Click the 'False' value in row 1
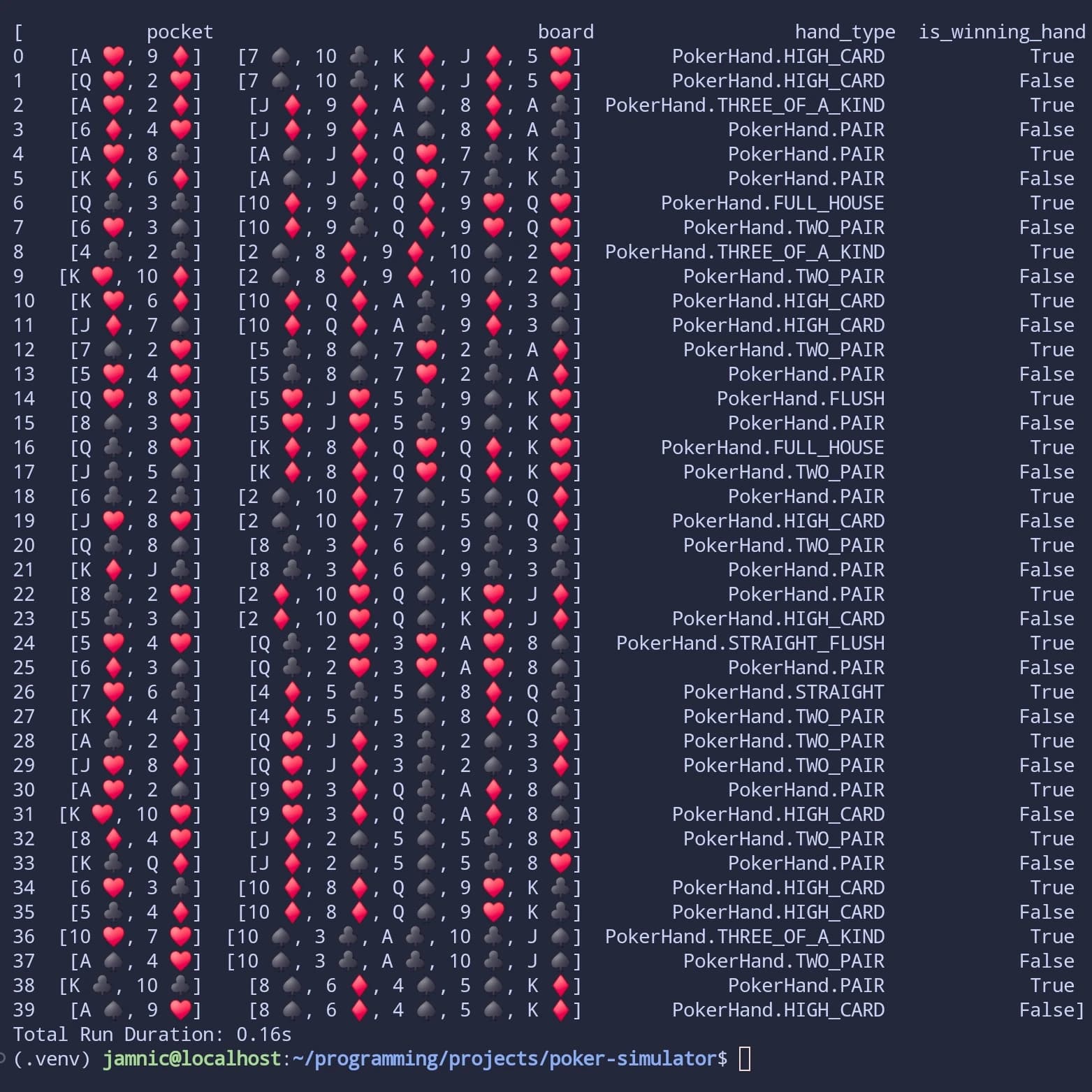 coord(1047,81)
